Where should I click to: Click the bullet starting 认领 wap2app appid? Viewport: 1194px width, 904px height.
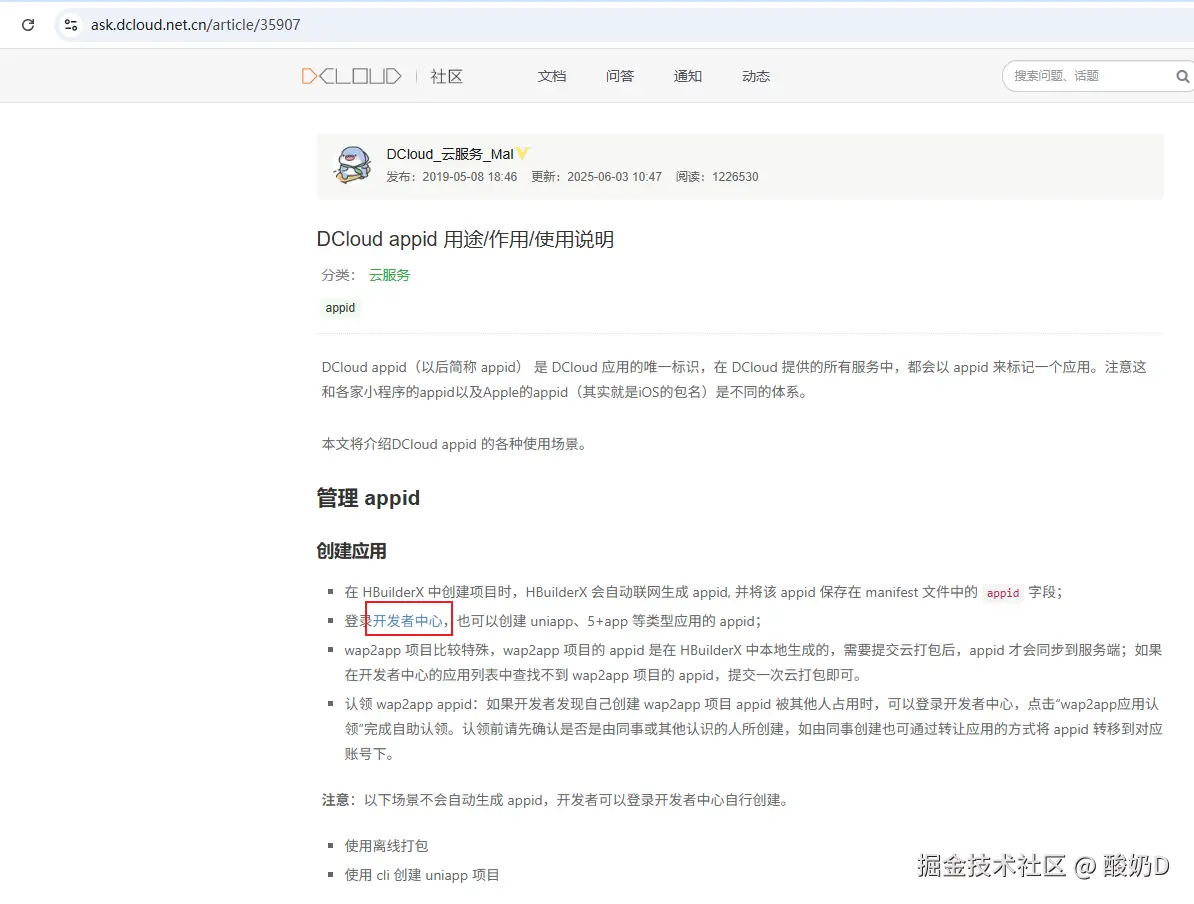(753, 729)
